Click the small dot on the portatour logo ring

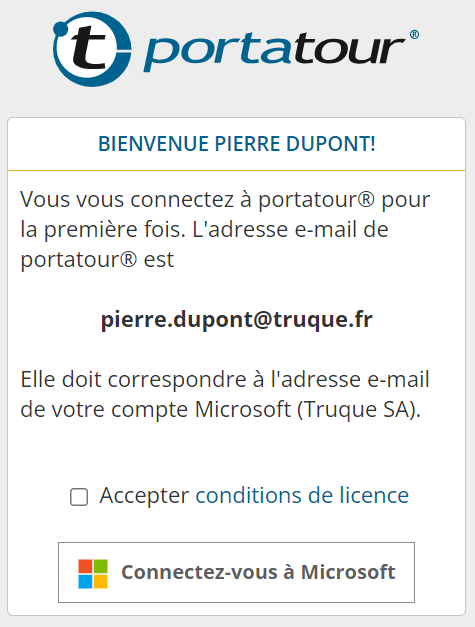[61, 29]
